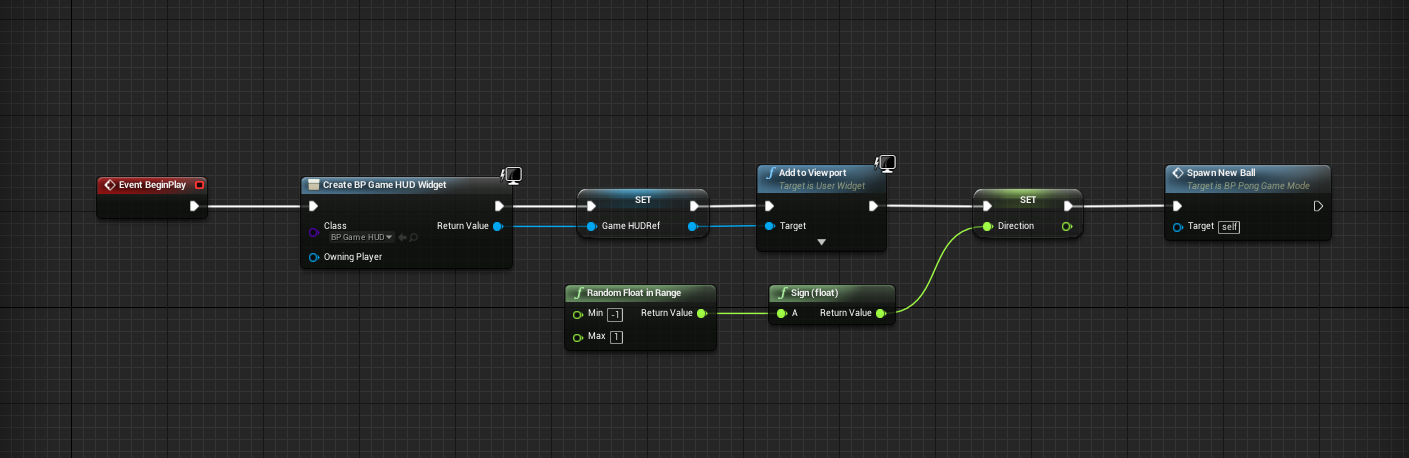The image size is (1409, 458).
Task: Click the blue output pin of the Game HUDRef SET node
Action: coord(693,227)
